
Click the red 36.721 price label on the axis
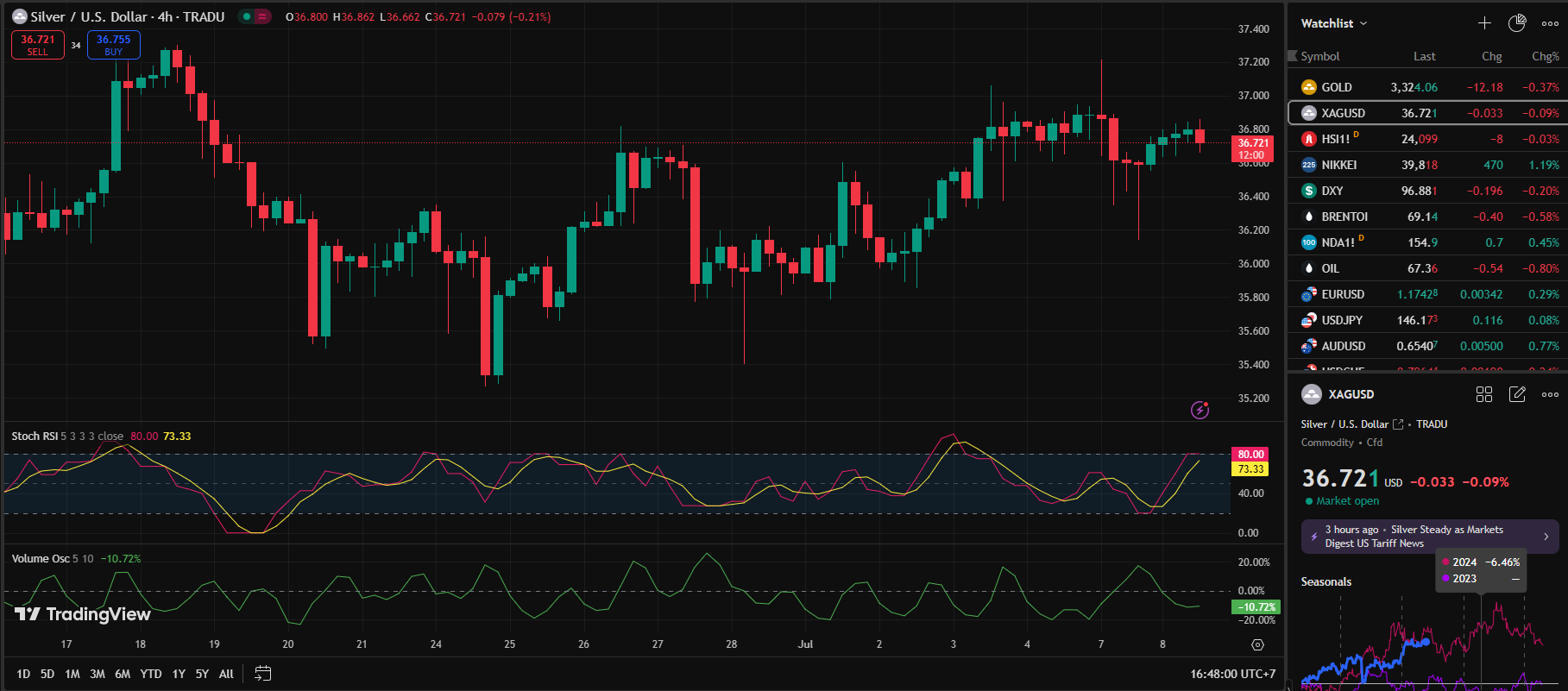[1253, 148]
